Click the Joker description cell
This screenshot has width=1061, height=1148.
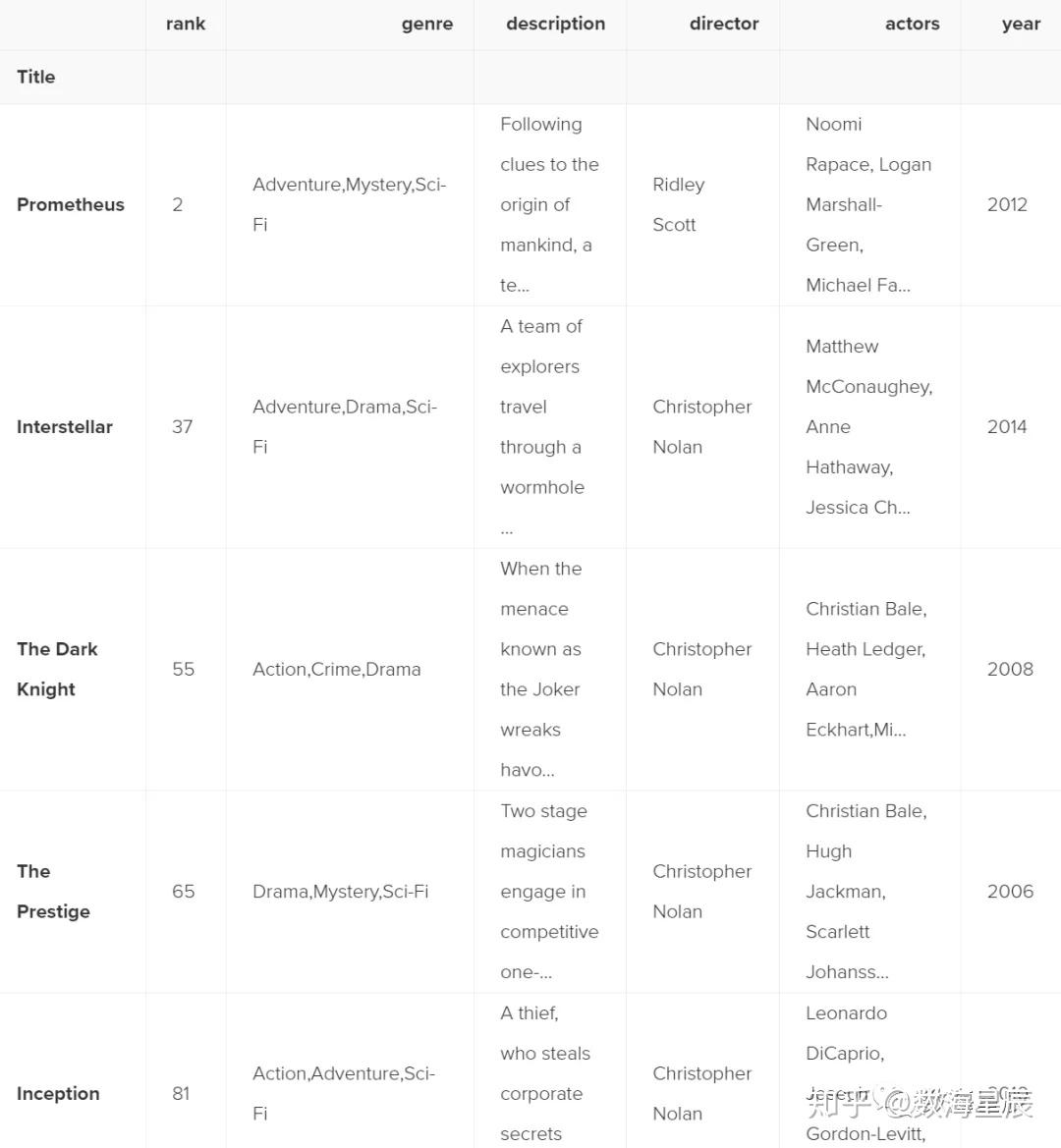pyautogui.click(x=540, y=669)
